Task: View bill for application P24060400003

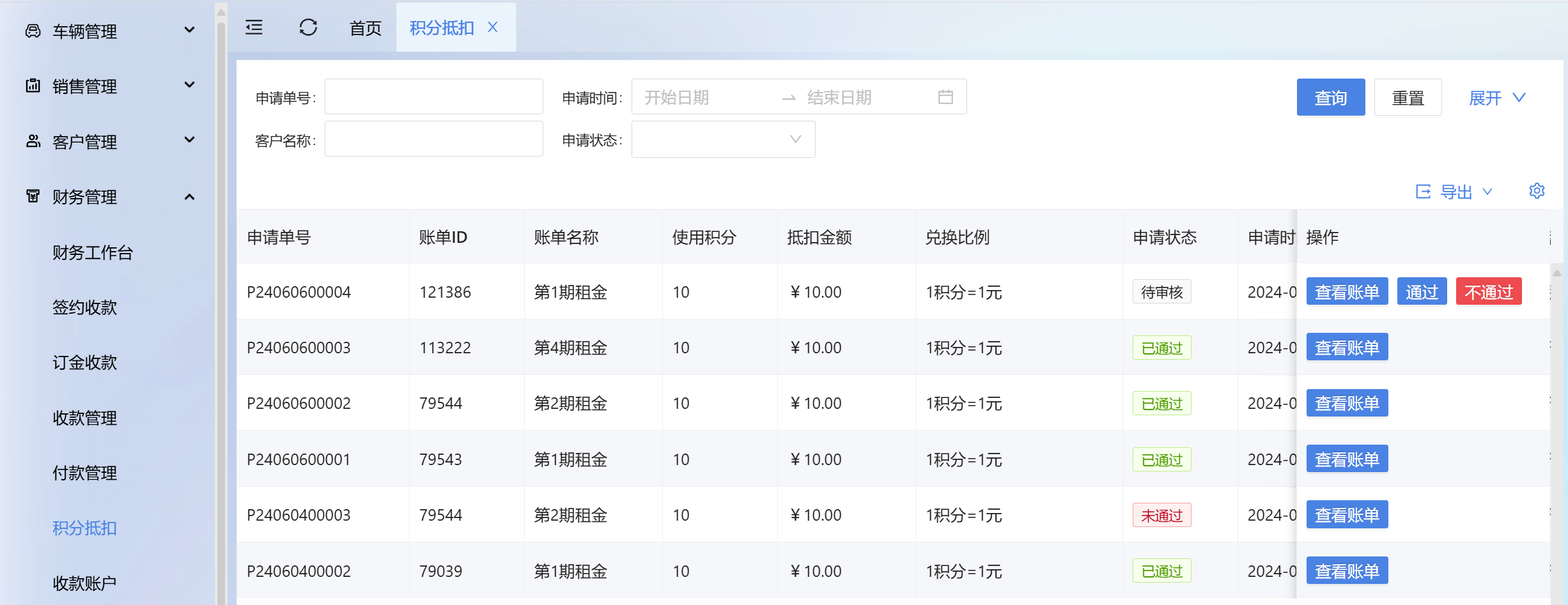Action: click(1346, 515)
